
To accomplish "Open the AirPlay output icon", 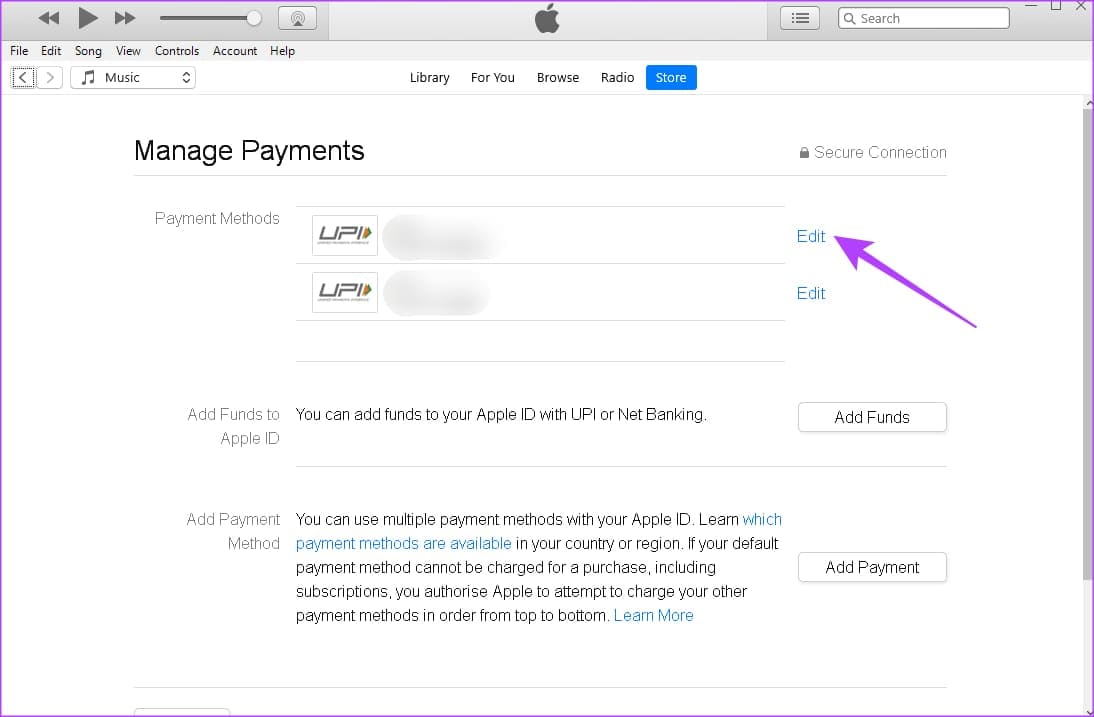I will (x=297, y=18).
